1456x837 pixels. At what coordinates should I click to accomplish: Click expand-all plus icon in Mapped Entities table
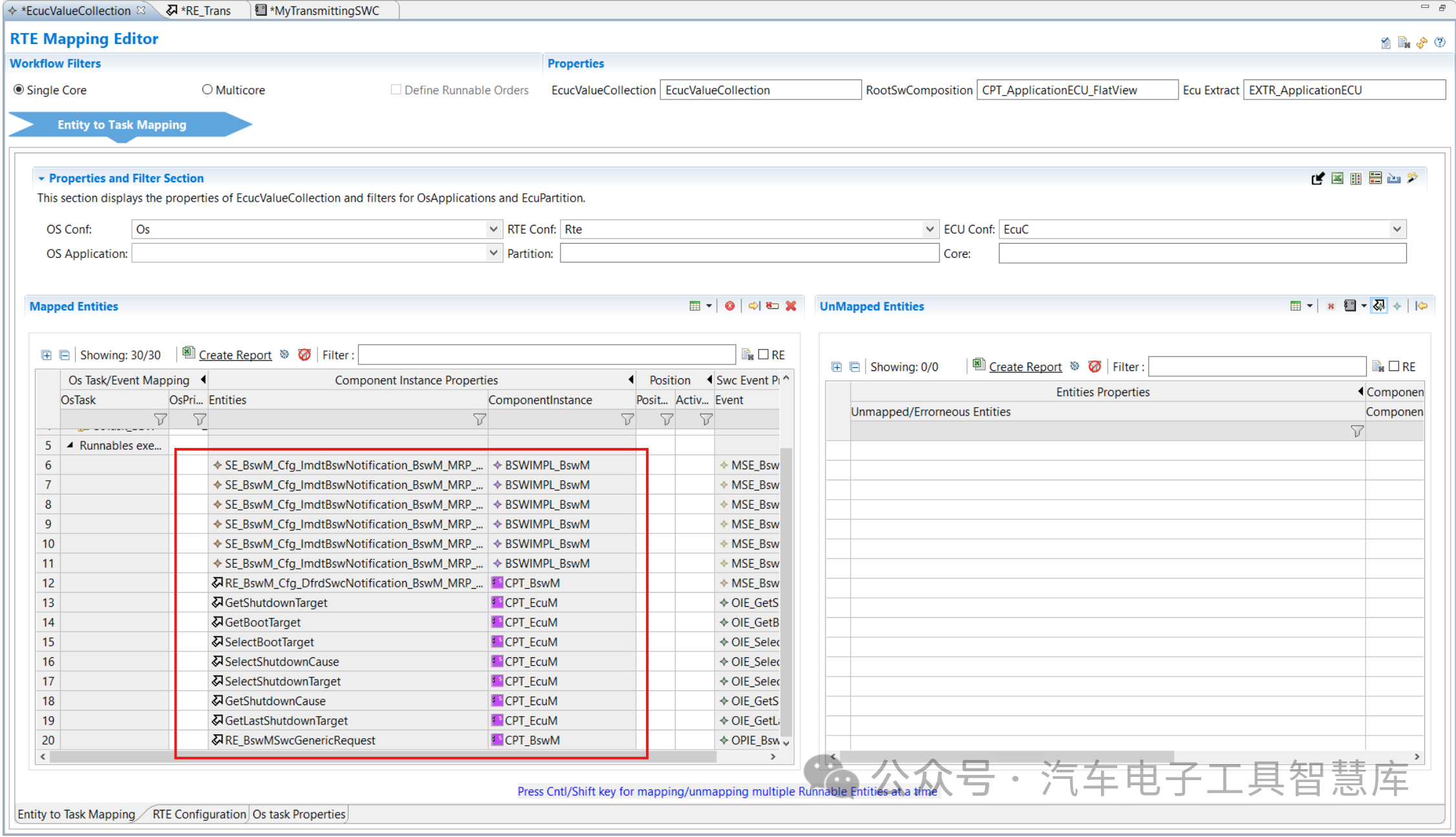coord(47,355)
